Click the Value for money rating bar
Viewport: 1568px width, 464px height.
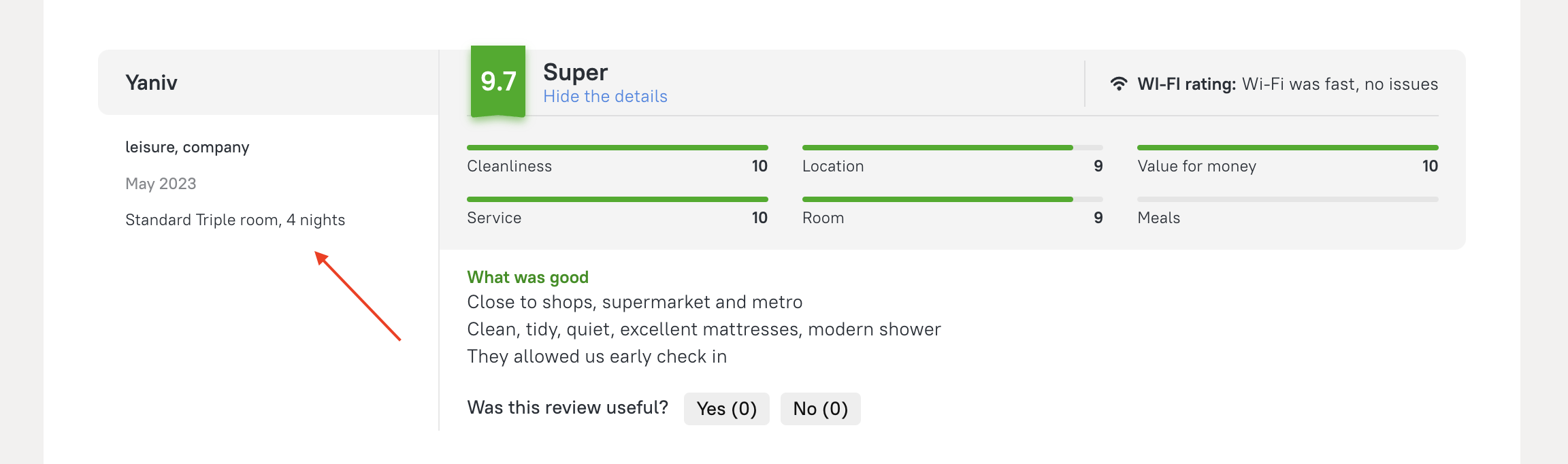(1288, 148)
